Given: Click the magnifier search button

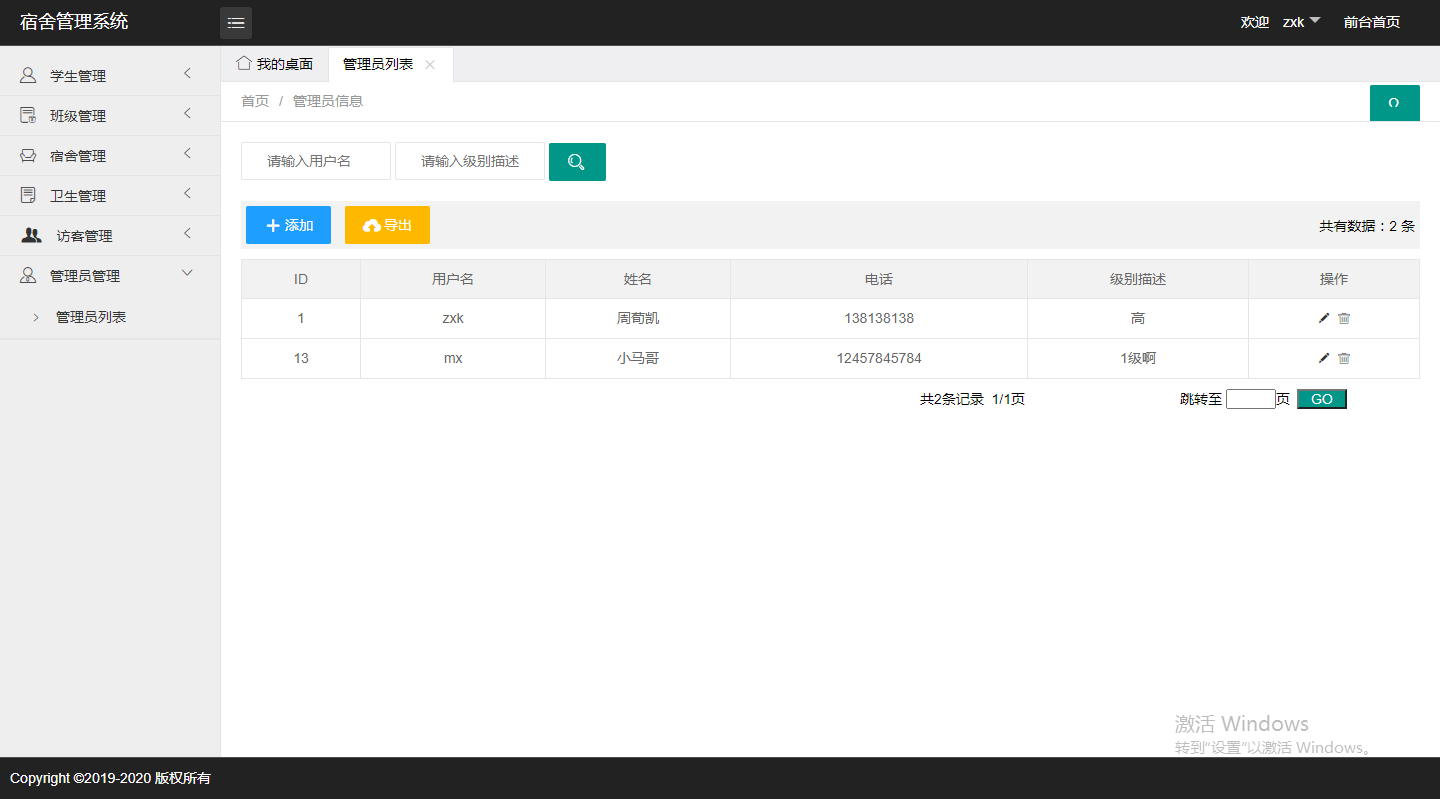Looking at the screenshot, I should [x=577, y=162].
